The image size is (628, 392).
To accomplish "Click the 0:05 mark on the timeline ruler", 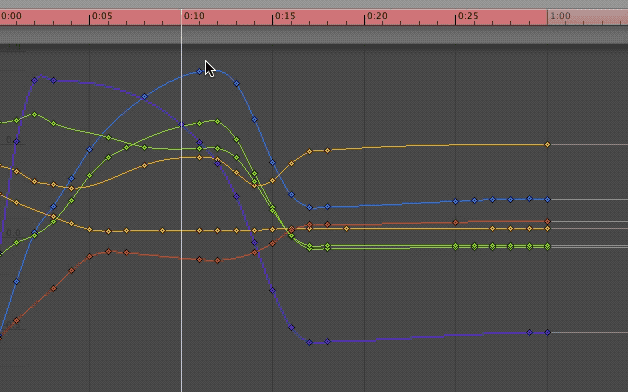I will (102, 16).
